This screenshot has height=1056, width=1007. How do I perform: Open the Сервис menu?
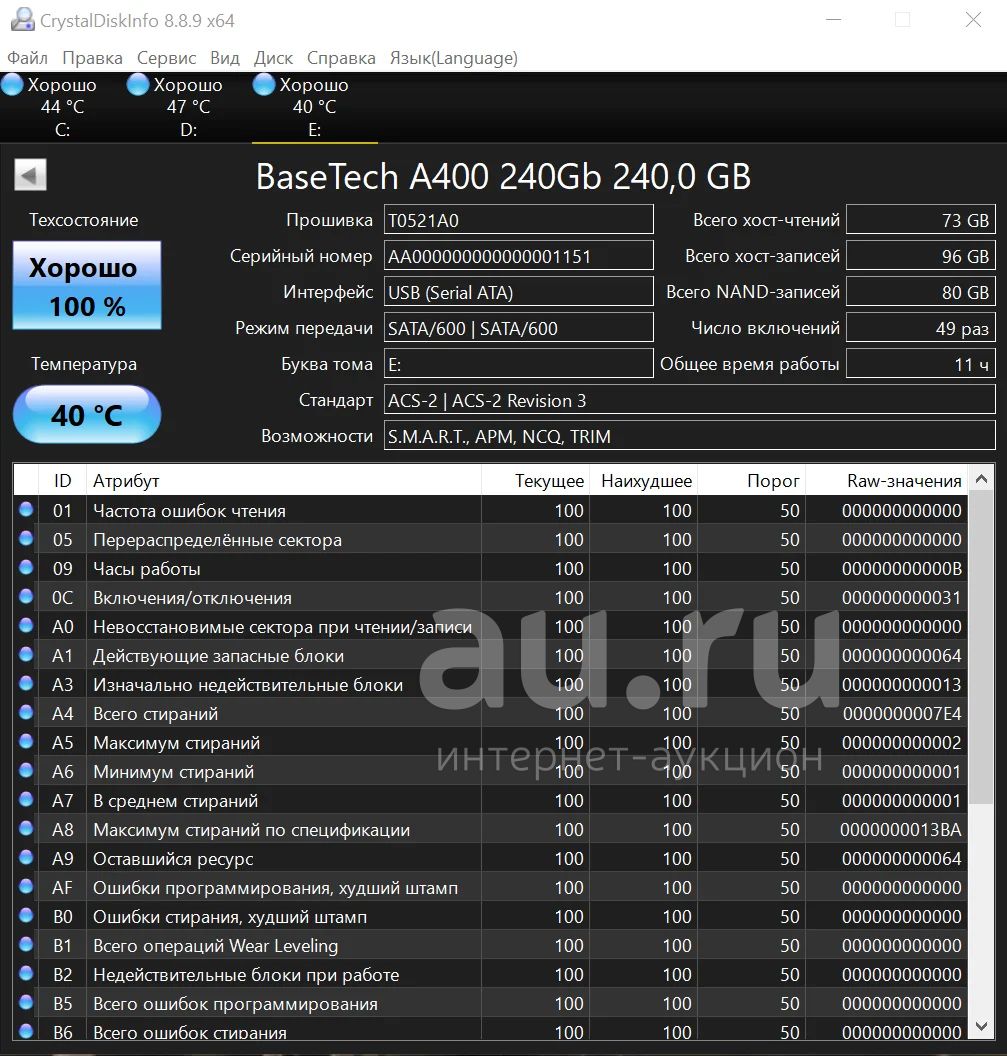point(166,58)
